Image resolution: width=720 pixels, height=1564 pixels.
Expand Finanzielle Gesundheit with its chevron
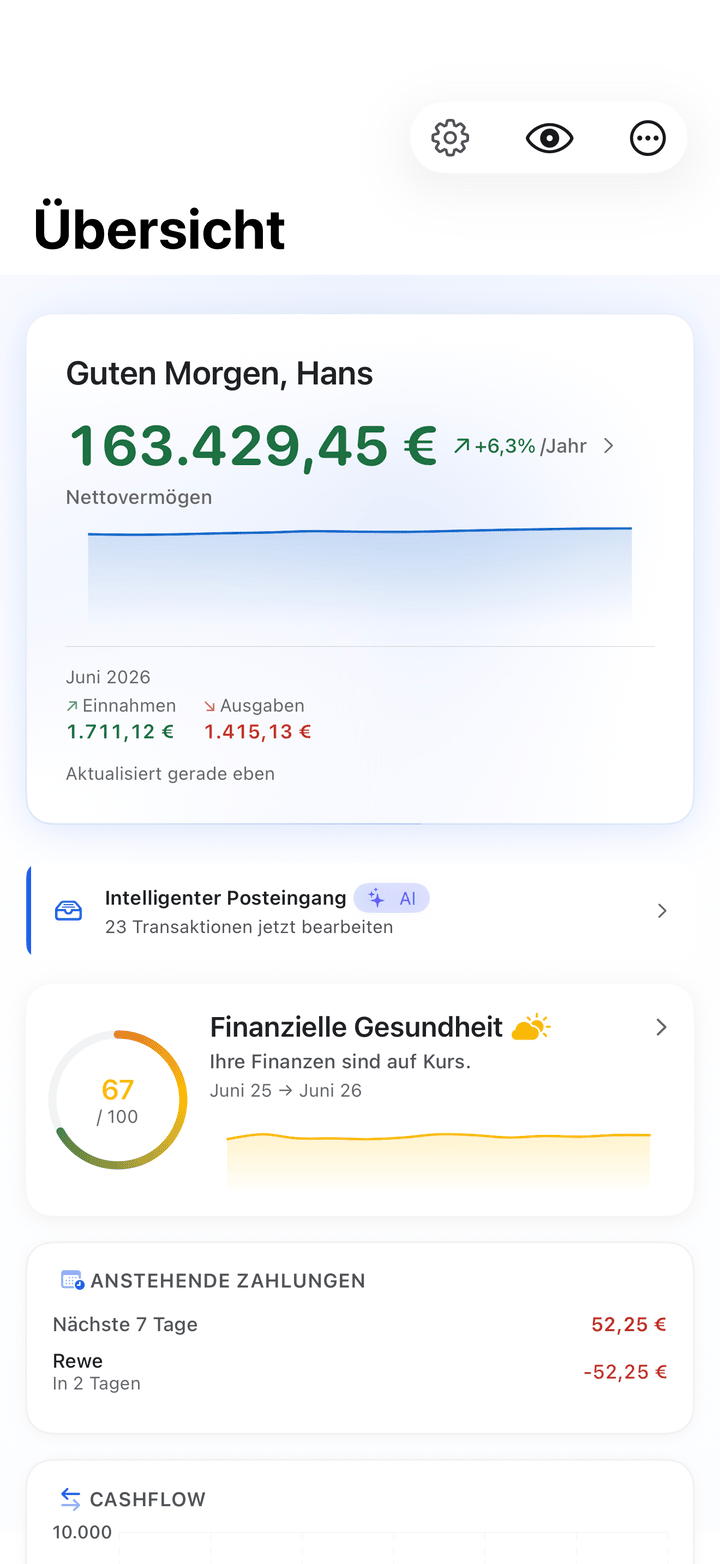click(661, 1027)
